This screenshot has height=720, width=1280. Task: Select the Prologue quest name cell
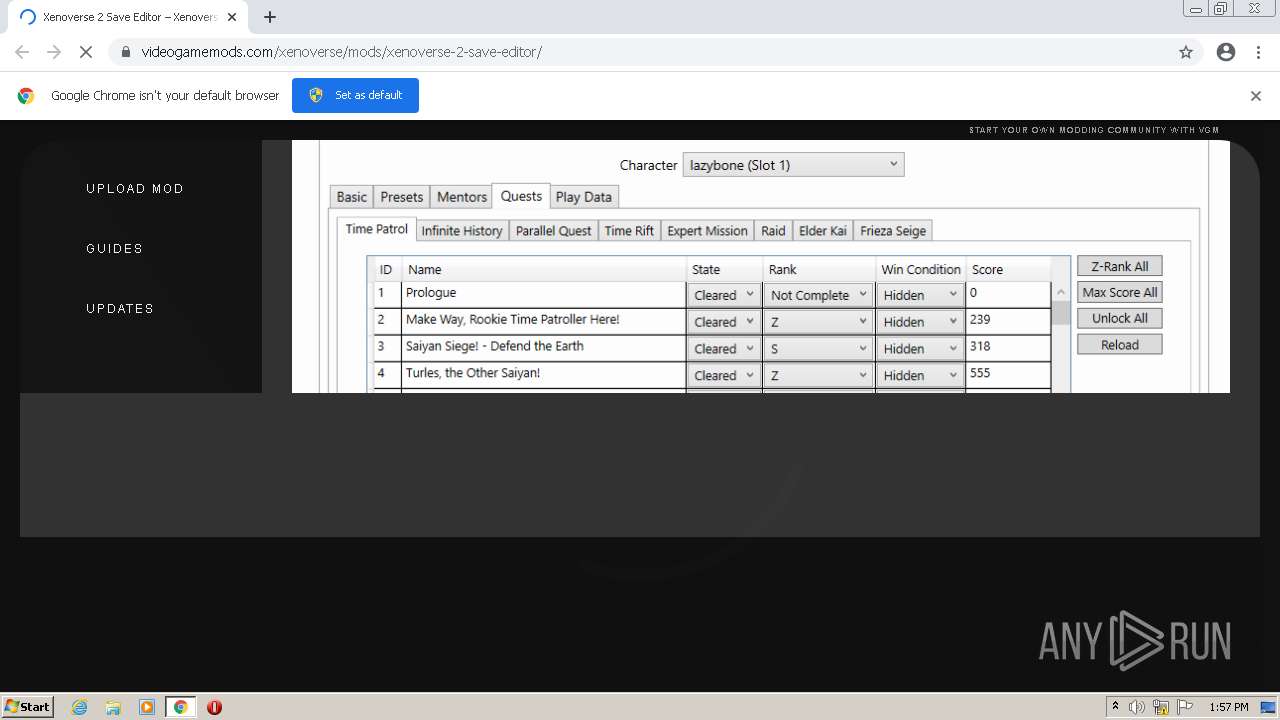pos(544,294)
